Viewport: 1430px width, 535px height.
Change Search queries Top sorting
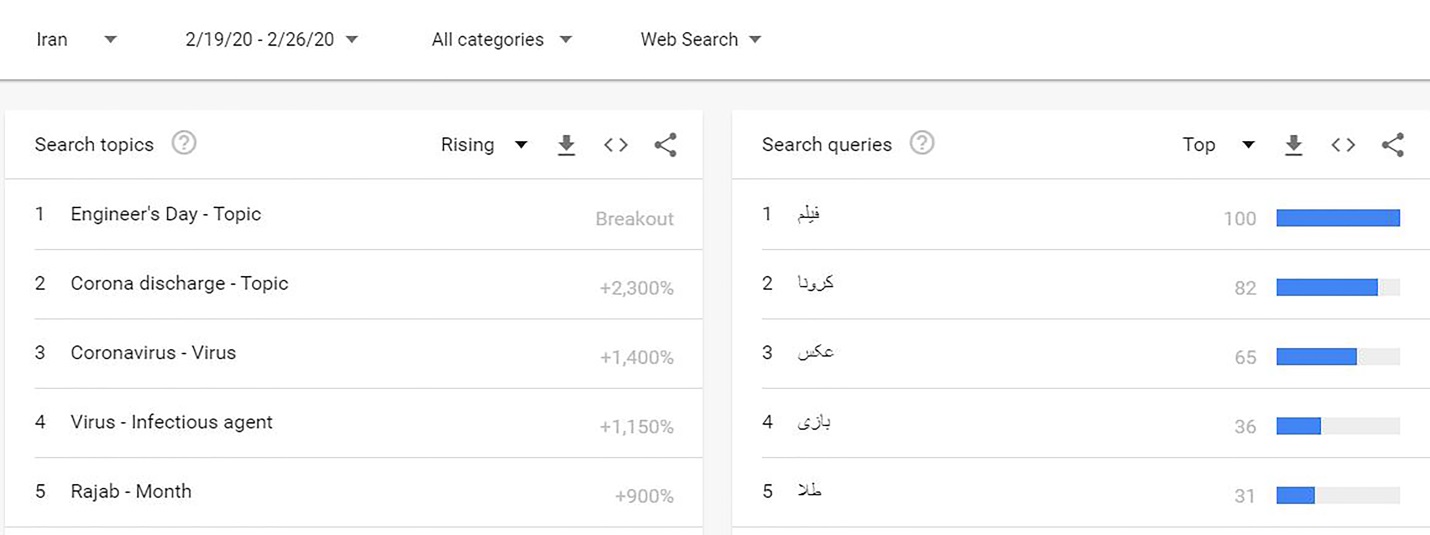coord(1218,145)
